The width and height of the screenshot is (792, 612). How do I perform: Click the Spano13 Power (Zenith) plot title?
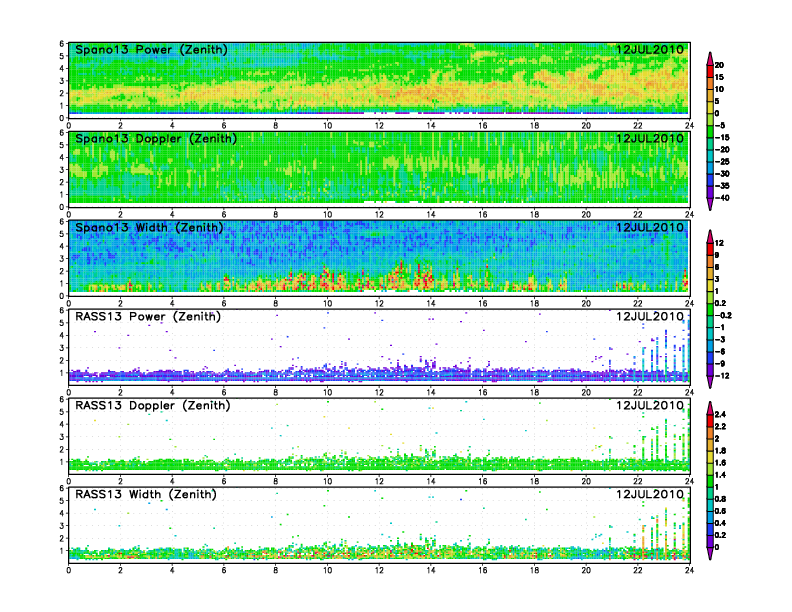151,49
